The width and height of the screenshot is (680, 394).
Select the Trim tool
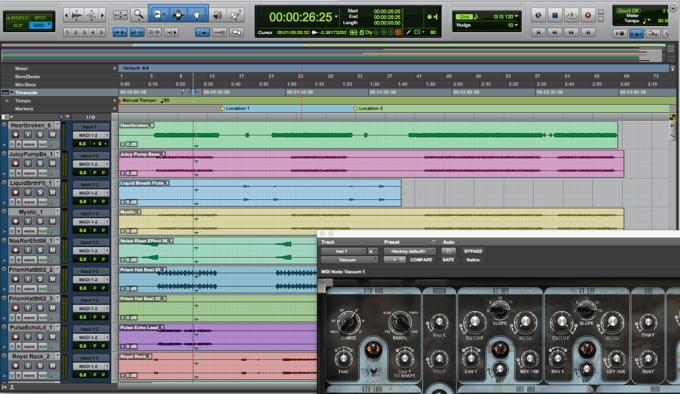158,15
